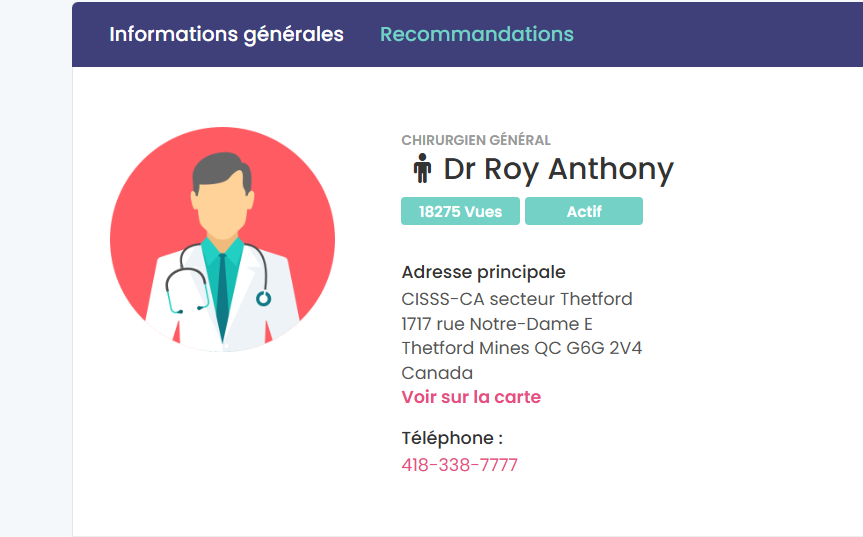The width and height of the screenshot is (863, 537).
Task: Click the Téléphone label
Action: (x=451, y=438)
